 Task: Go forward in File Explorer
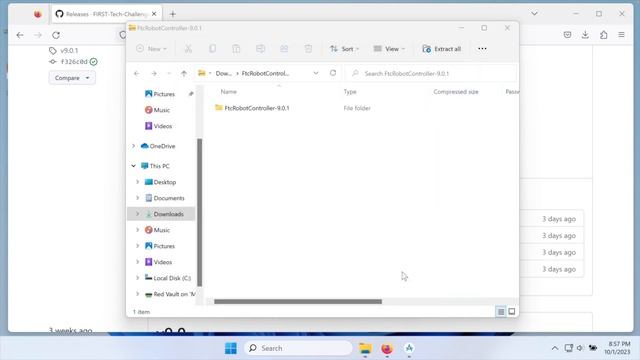154,73
